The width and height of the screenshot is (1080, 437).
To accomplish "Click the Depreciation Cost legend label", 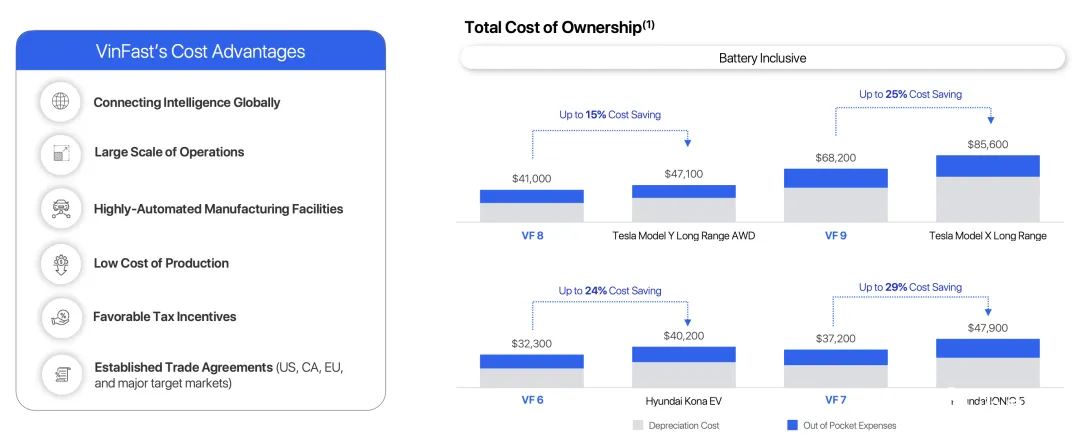I will pyautogui.click(x=684, y=425).
